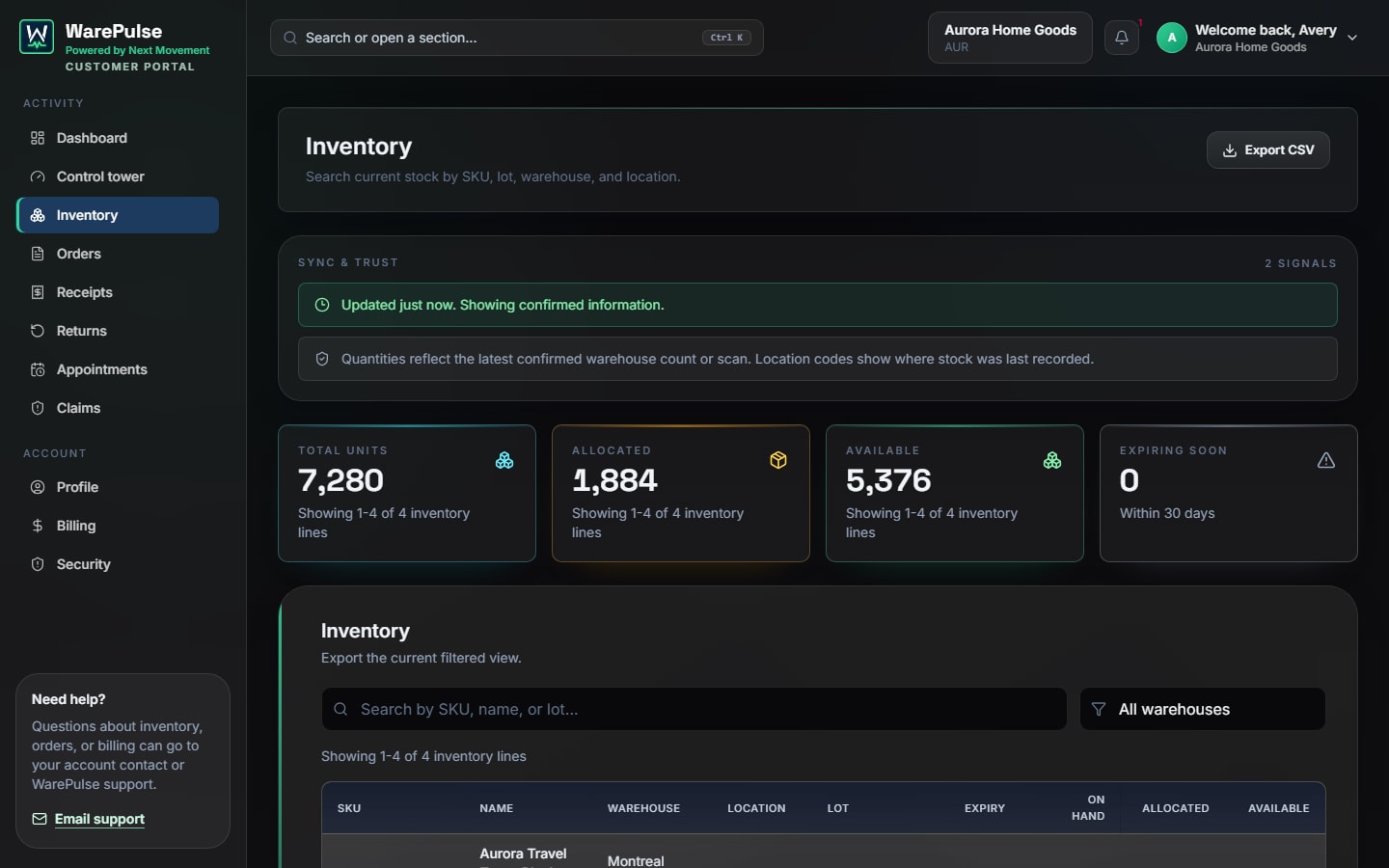
Task: Click the magnifier icon in top search bar
Action: pyautogui.click(x=290, y=38)
